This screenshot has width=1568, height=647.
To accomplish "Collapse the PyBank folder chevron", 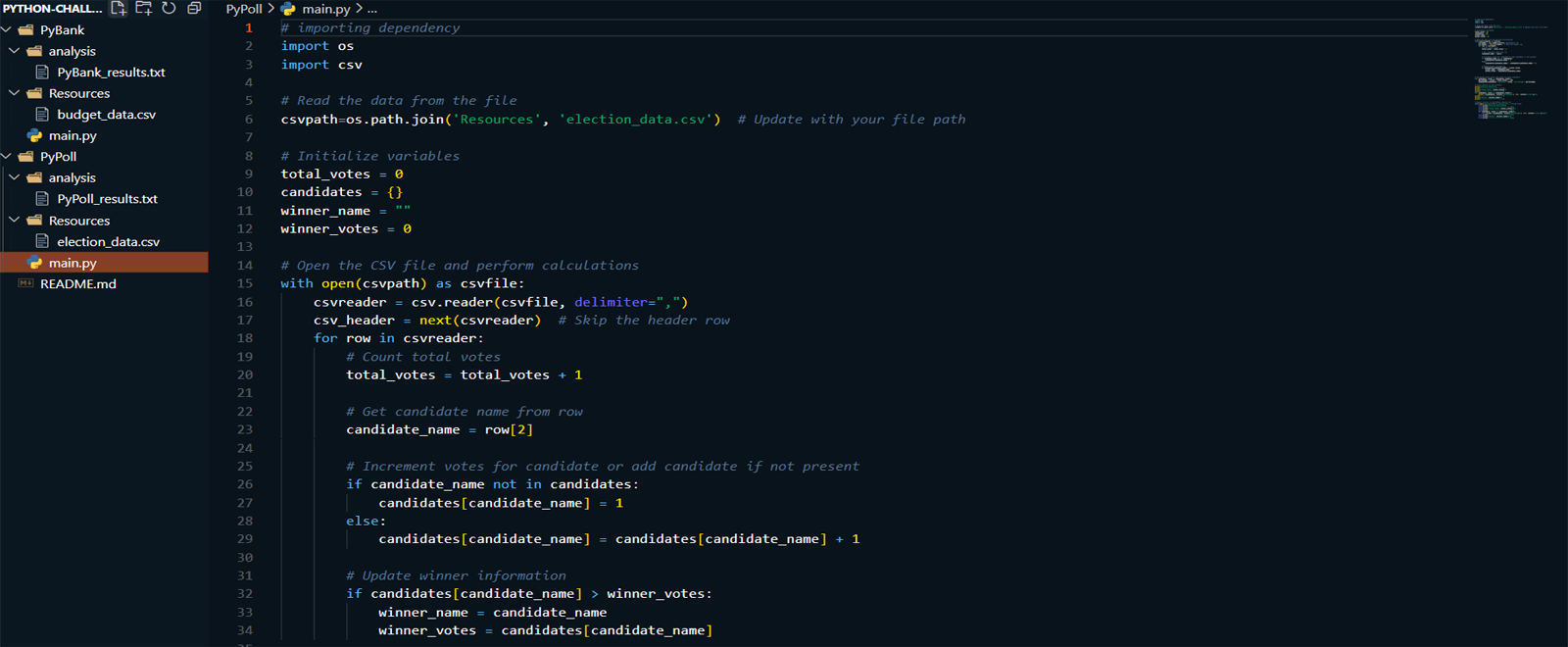I will [7, 30].
